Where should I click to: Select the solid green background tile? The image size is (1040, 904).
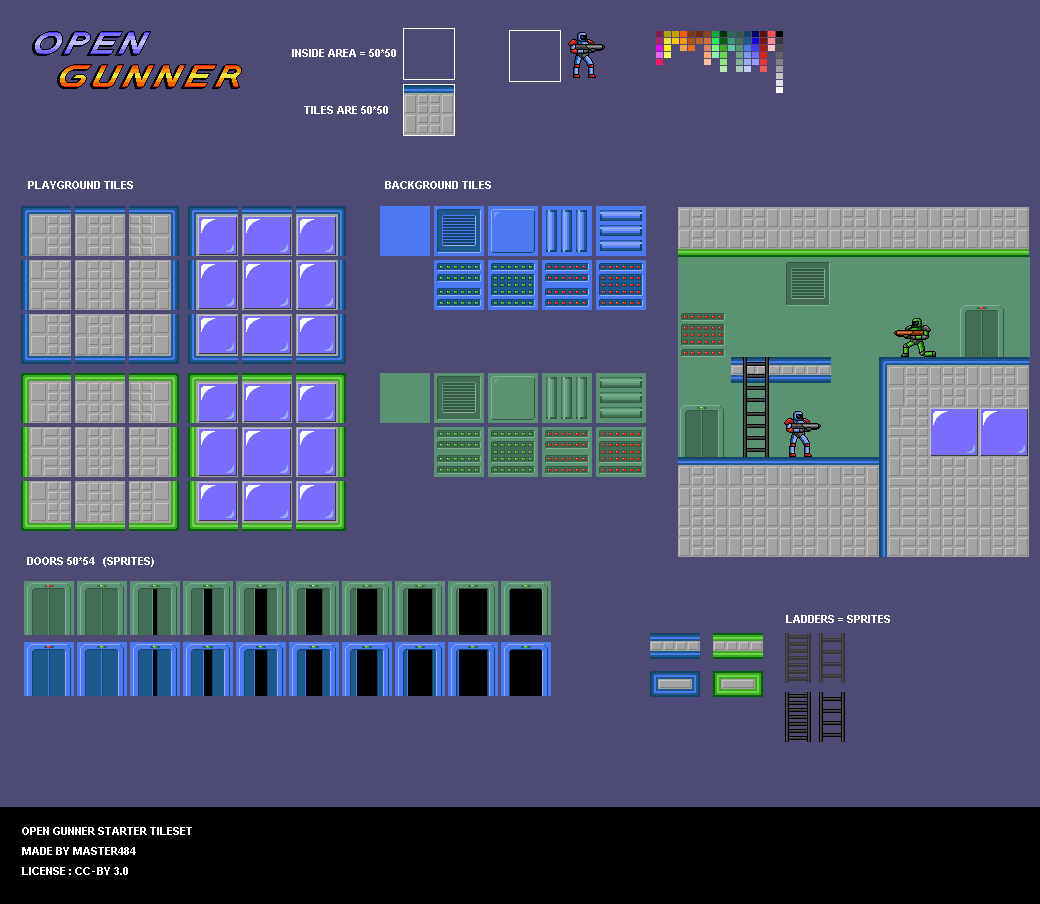(x=405, y=398)
